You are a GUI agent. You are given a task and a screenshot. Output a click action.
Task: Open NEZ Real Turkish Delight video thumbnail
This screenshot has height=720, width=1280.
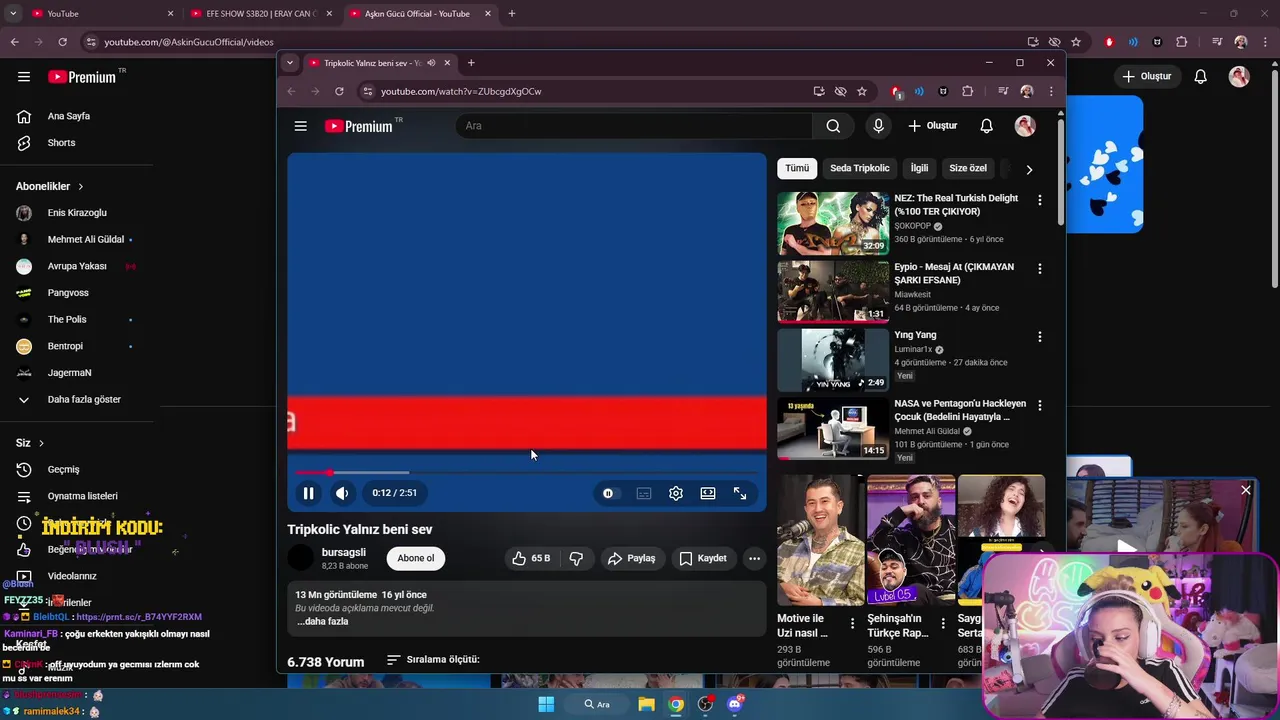pyautogui.click(x=833, y=223)
